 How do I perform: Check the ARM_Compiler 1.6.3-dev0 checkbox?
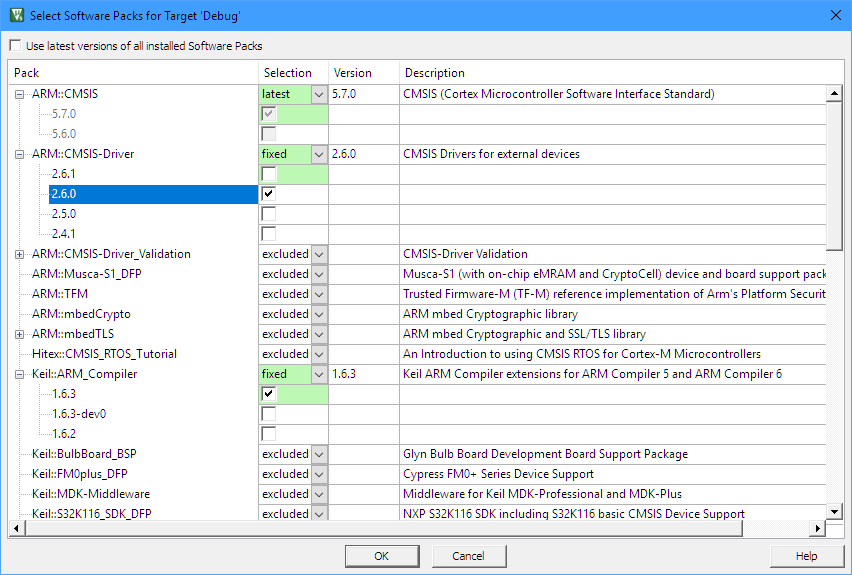tap(268, 414)
